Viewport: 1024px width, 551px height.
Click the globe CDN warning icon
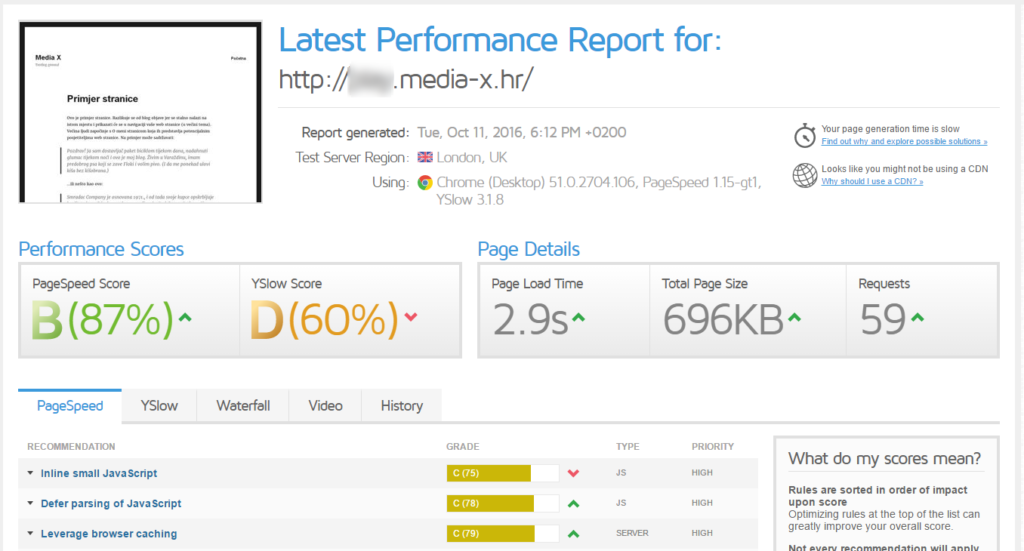tap(805, 176)
